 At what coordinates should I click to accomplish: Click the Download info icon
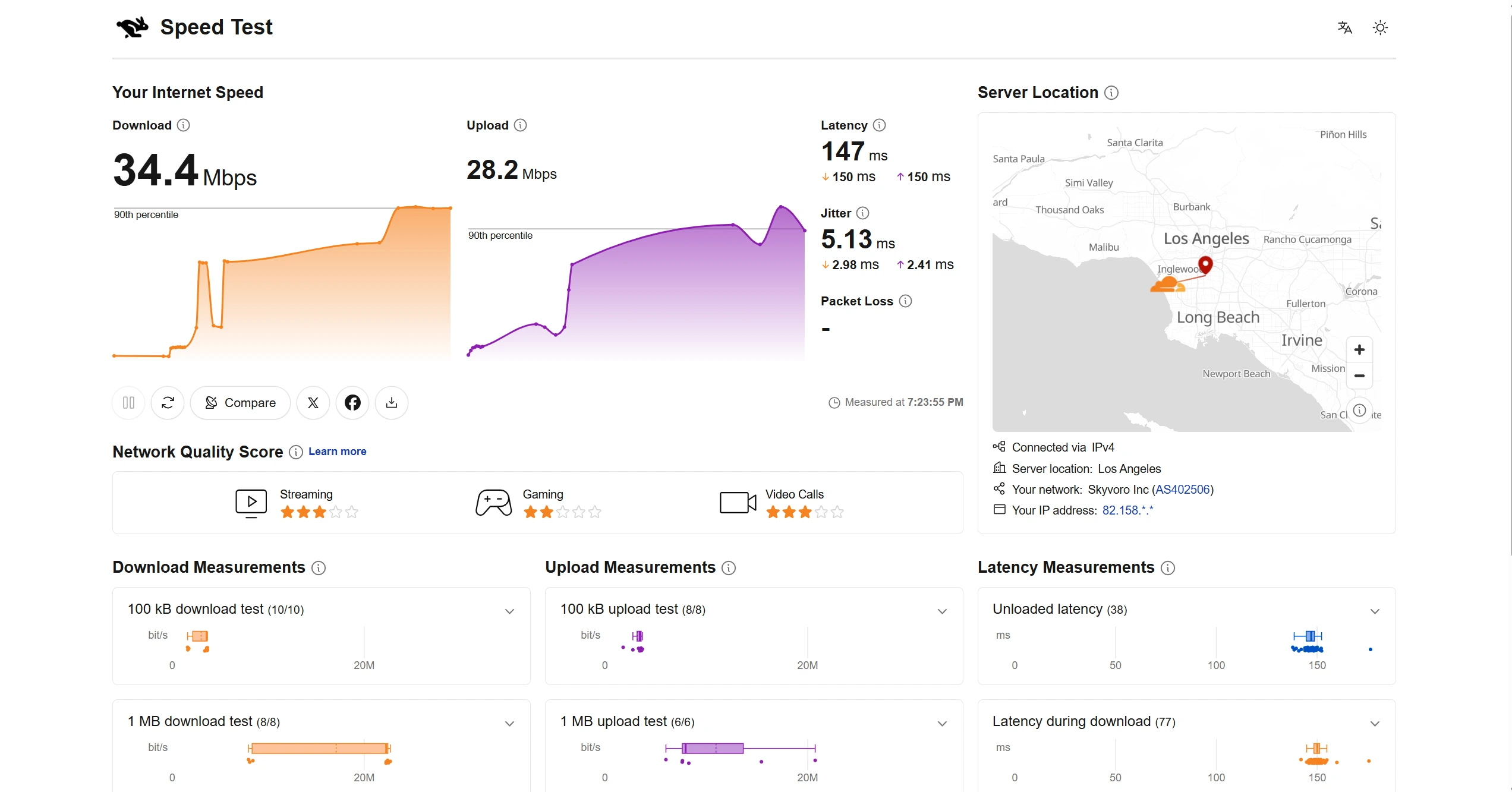coord(184,125)
